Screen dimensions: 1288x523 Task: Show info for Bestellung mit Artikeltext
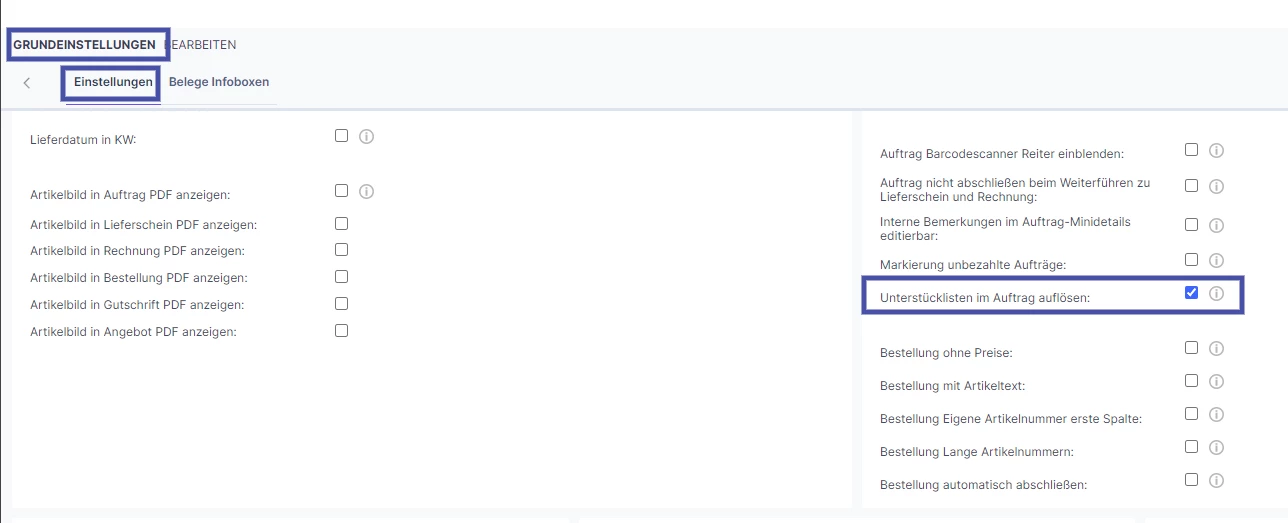(1217, 381)
